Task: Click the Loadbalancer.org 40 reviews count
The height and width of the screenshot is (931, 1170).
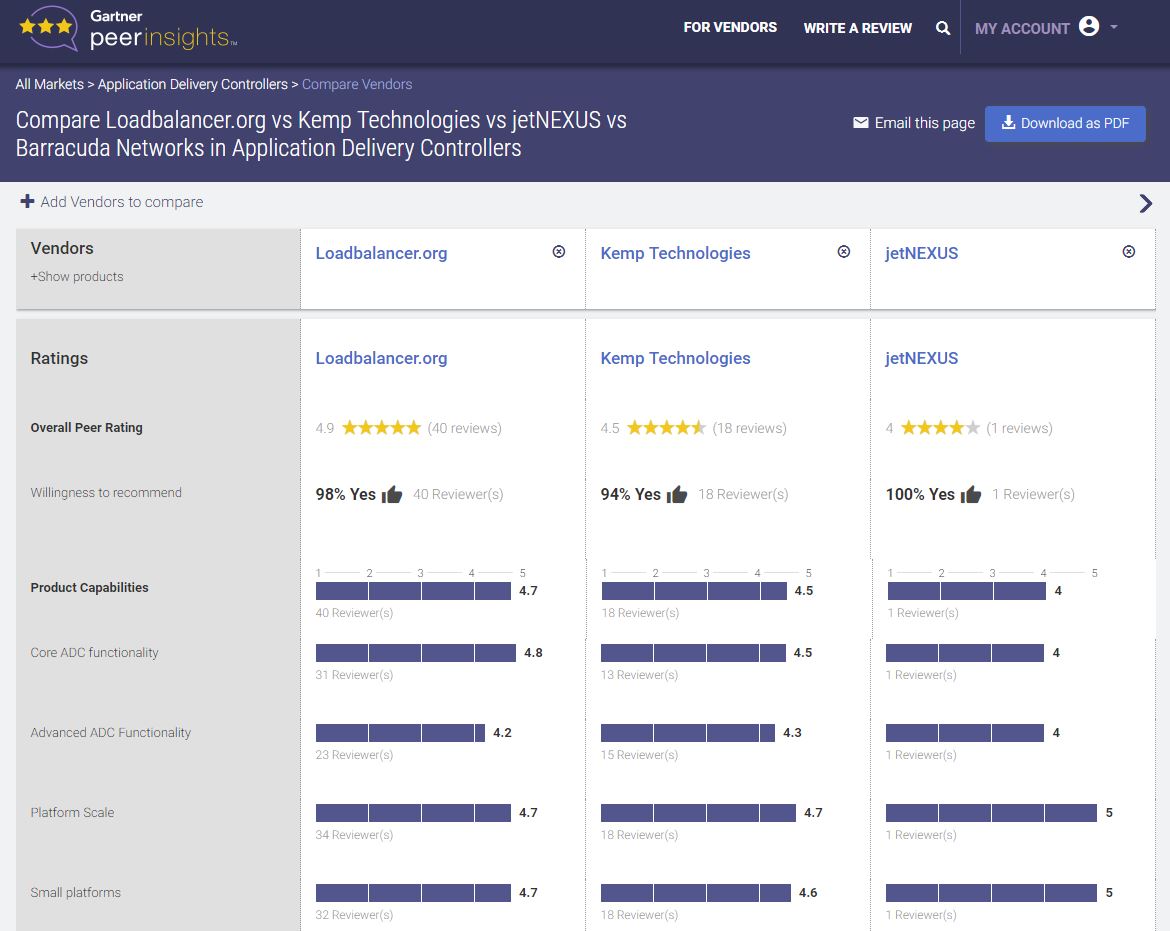Action: click(464, 428)
